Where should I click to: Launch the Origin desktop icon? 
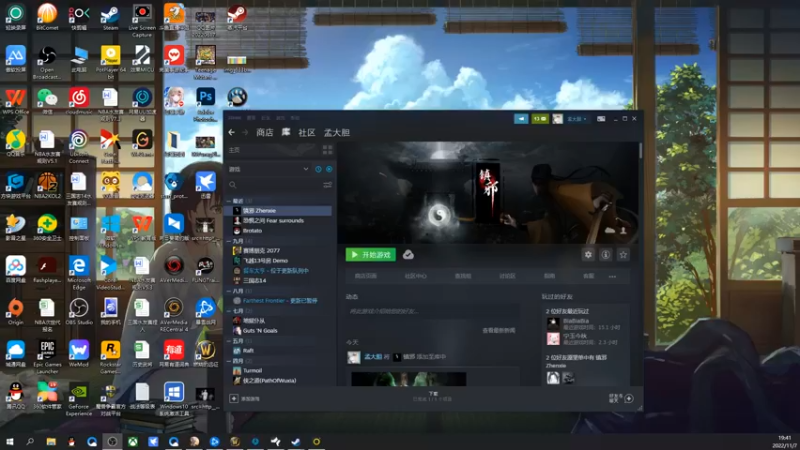click(15, 311)
